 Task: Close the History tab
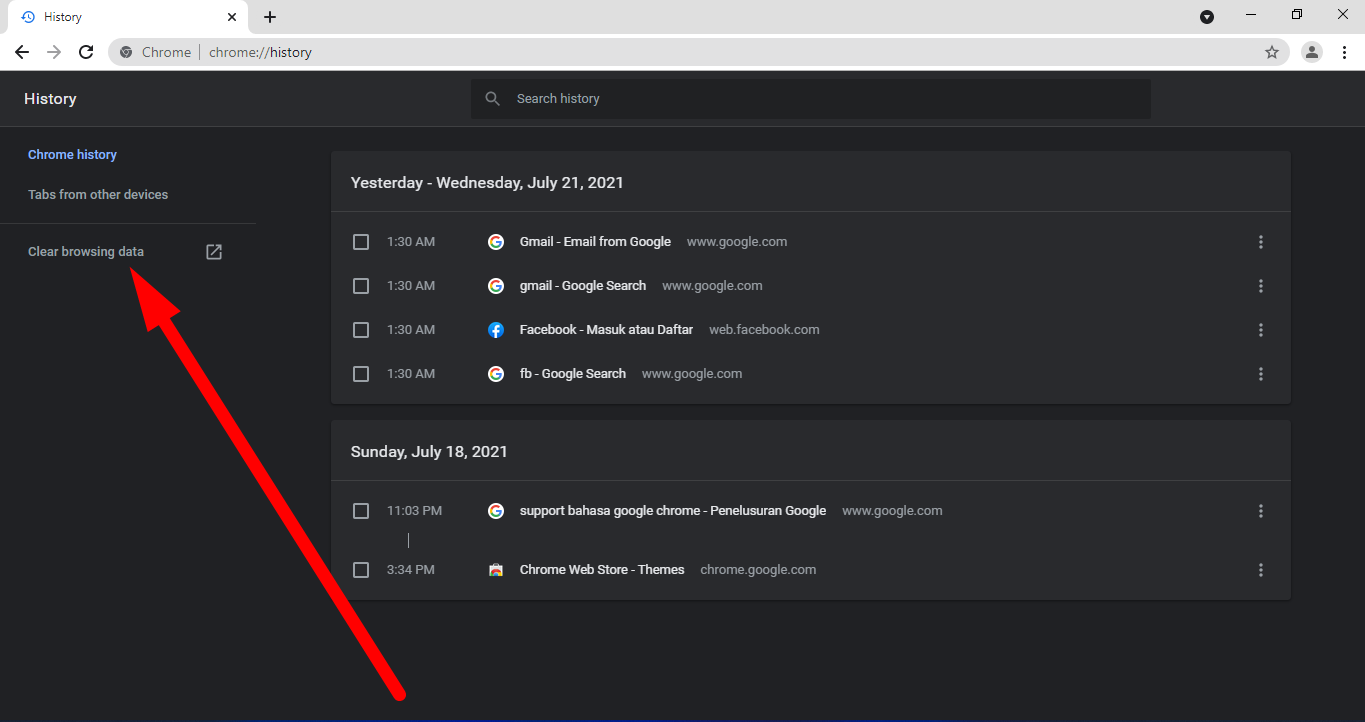[232, 17]
